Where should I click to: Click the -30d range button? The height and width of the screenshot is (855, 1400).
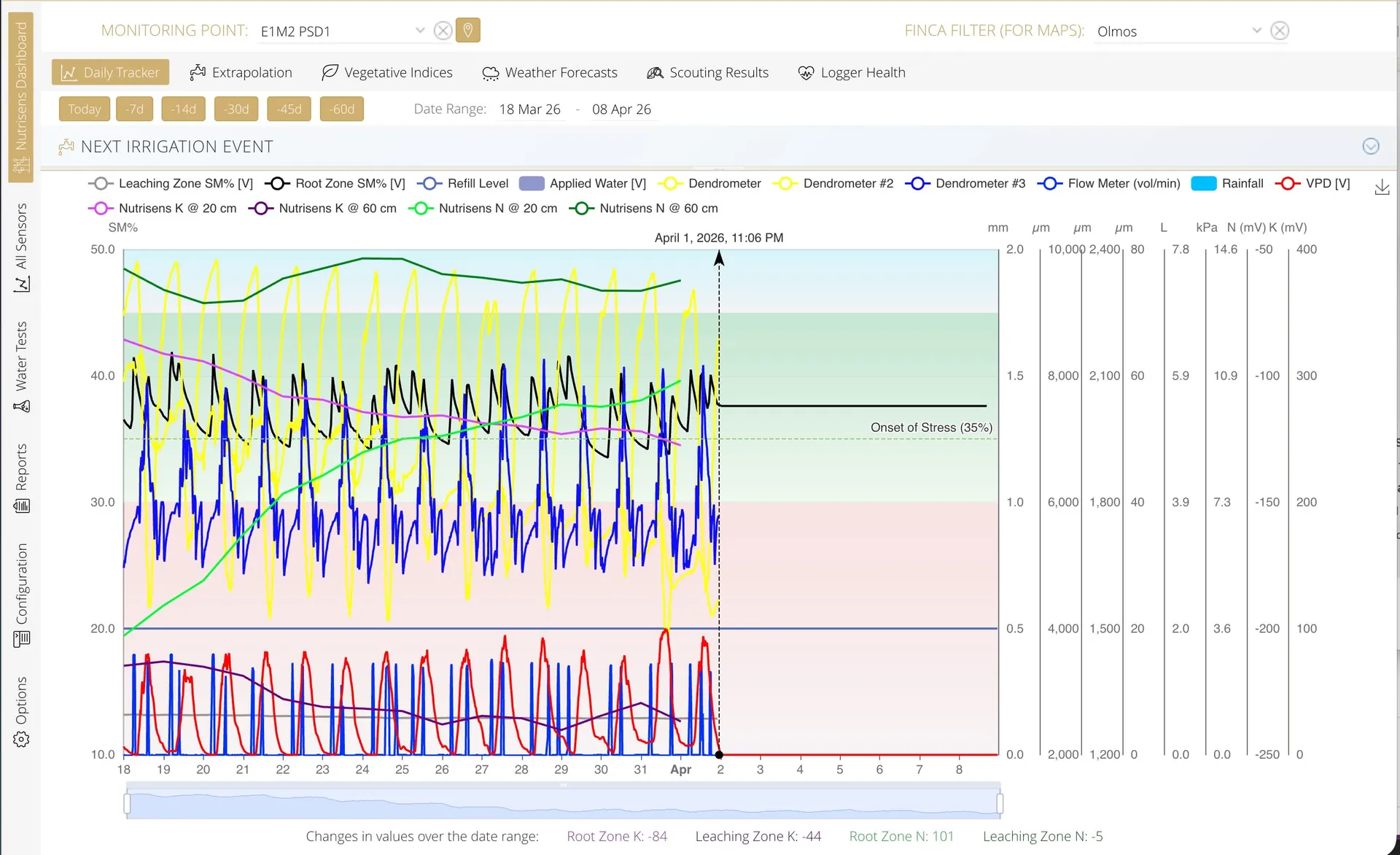click(x=236, y=109)
